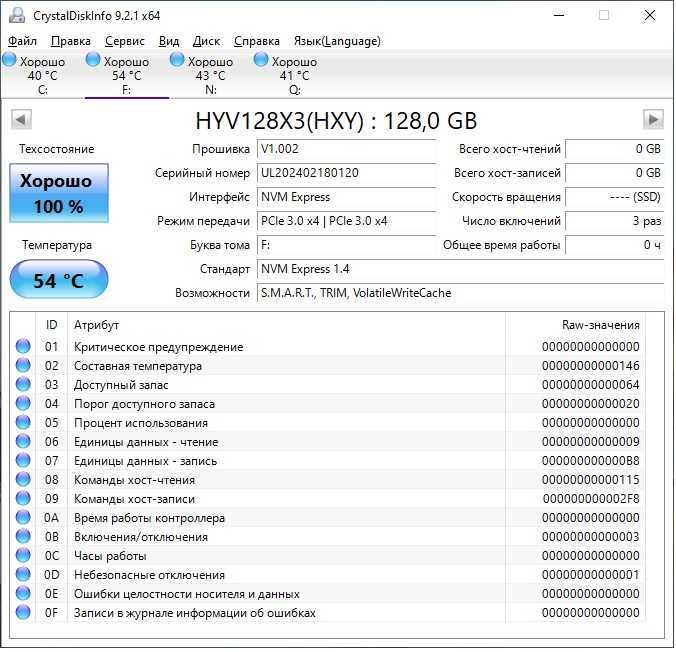
Task: Click the disk title HYV128X3(HXY) : 128,0 GB
Action: (x=336, y=120)
